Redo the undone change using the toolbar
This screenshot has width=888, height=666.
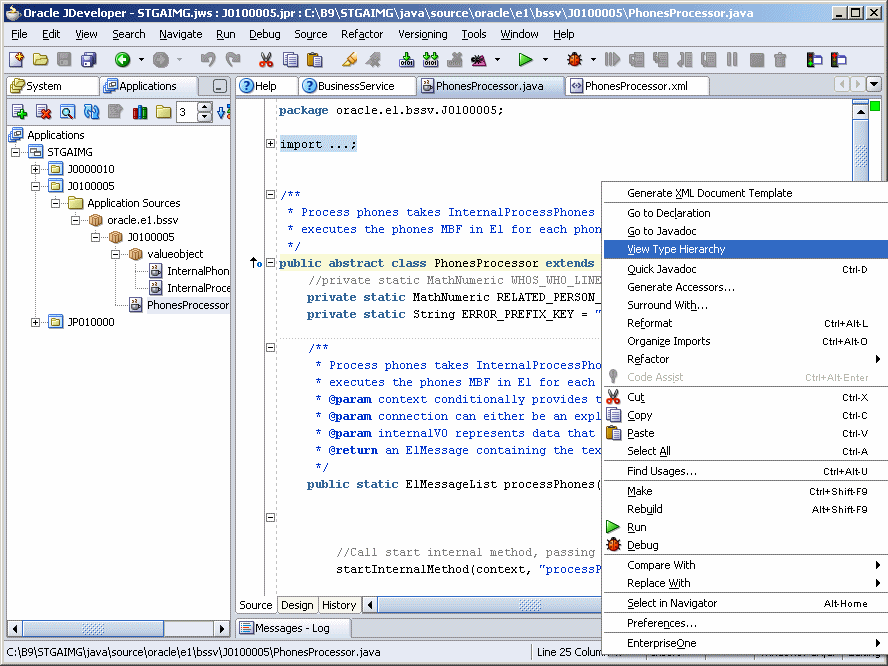click(235, 62)
